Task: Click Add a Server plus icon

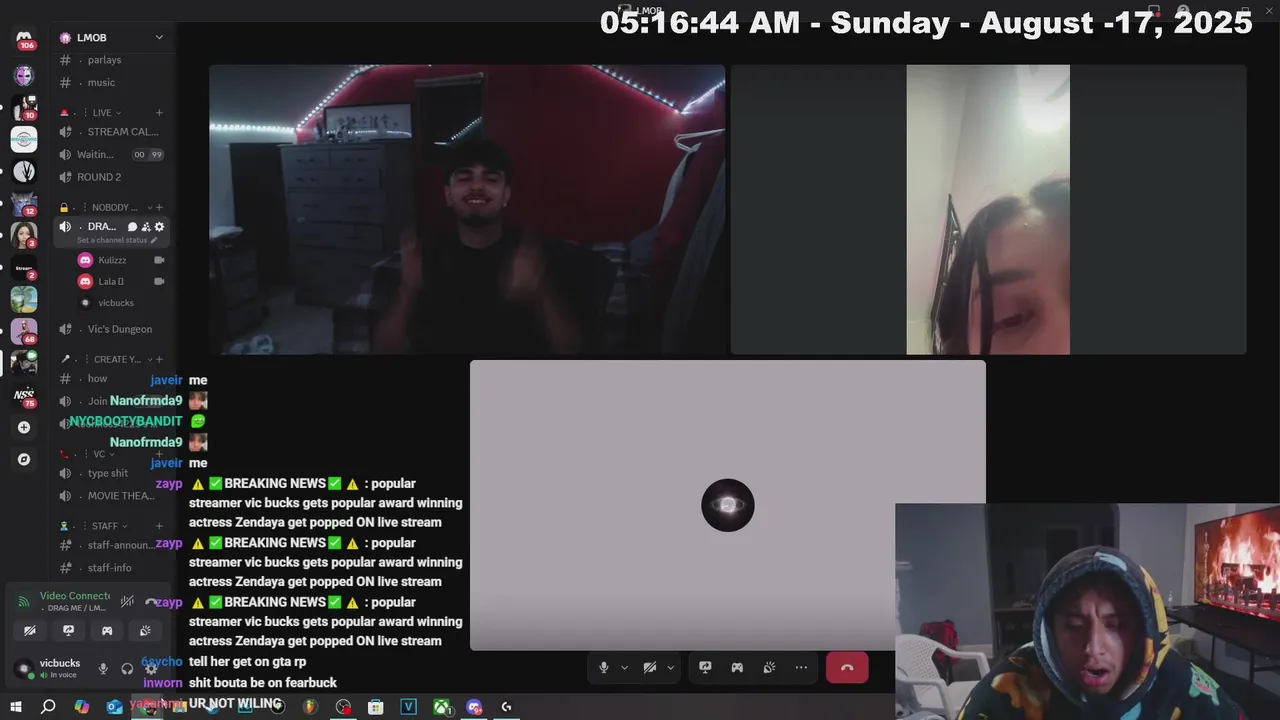Action: click(x=24, y=427)
